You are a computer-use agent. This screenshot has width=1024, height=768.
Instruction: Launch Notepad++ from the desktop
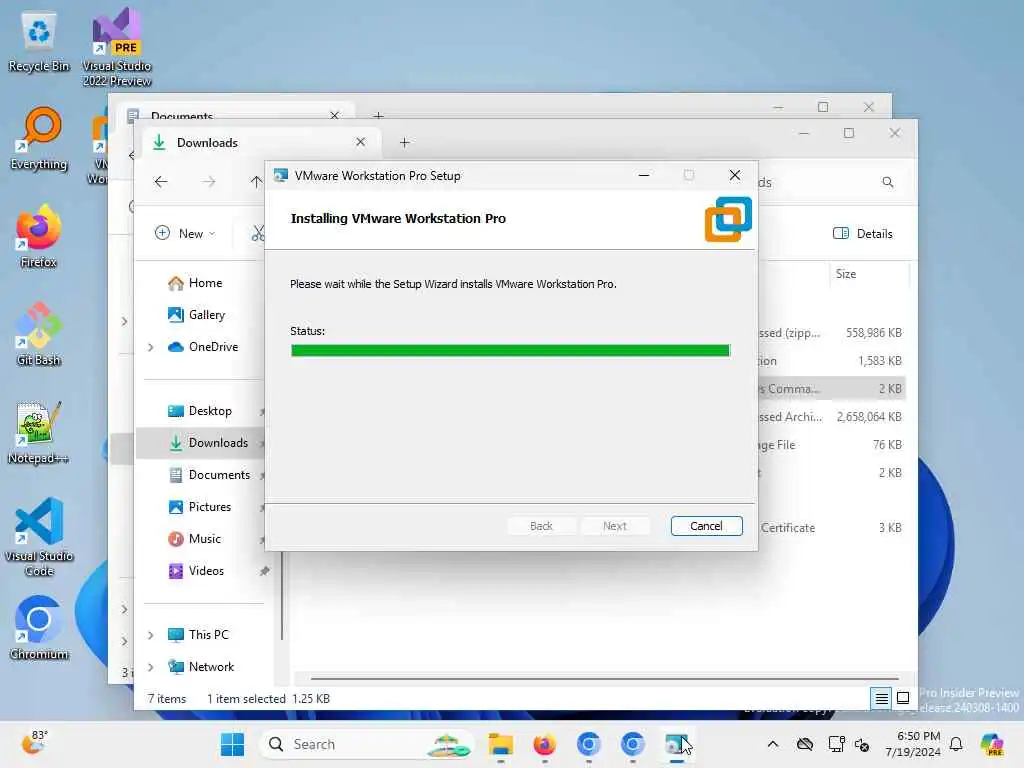[x=39, y=433]
